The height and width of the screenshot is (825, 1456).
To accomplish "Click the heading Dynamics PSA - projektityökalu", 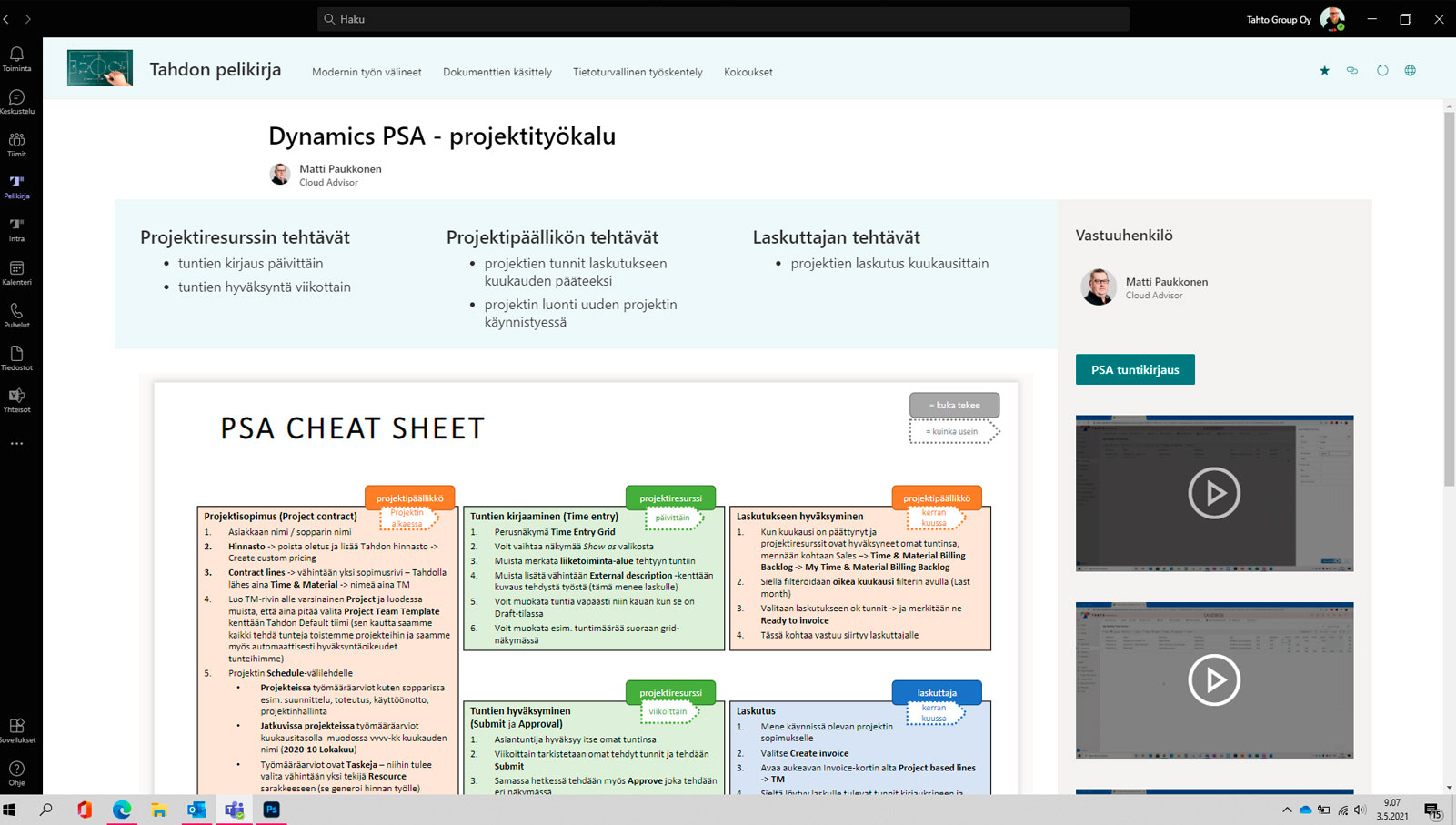I will coord(442,136).
